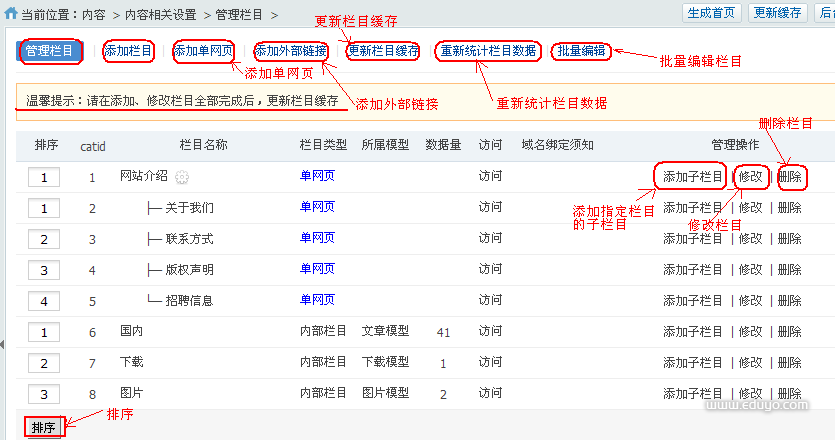Open the 管理栏目 tab

click(50, 51)
